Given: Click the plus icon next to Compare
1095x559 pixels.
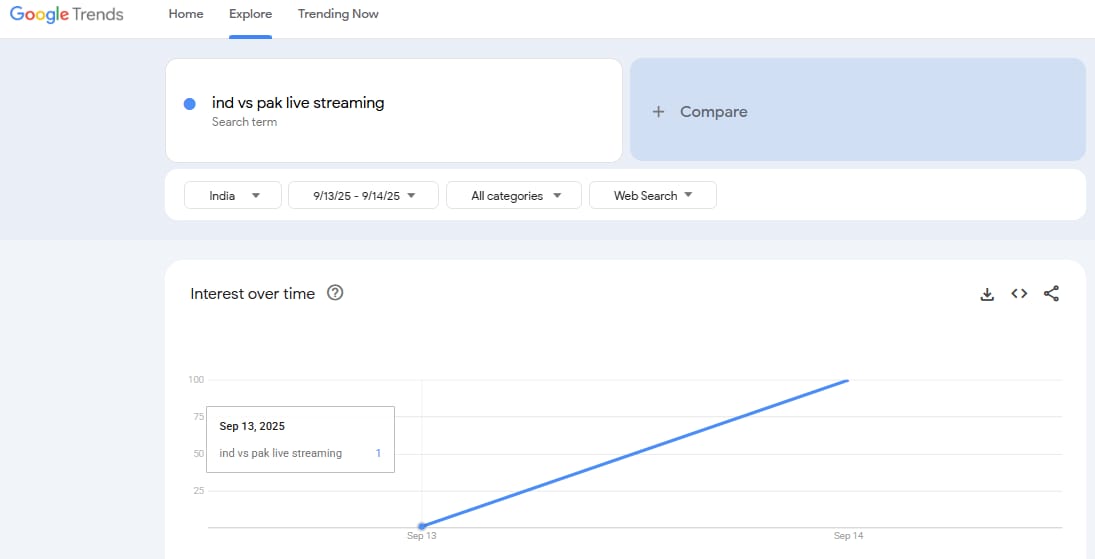Looking at the screenshot, I should (658, 112).
